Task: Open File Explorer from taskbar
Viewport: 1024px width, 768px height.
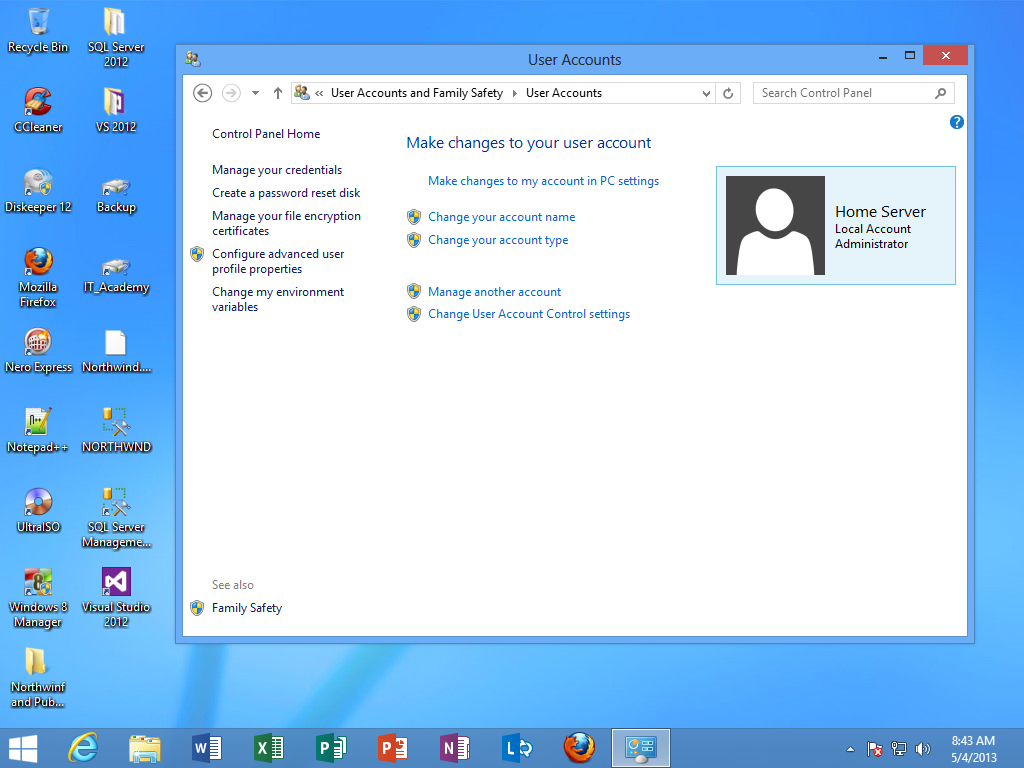Action: click(x=145, y=748)
